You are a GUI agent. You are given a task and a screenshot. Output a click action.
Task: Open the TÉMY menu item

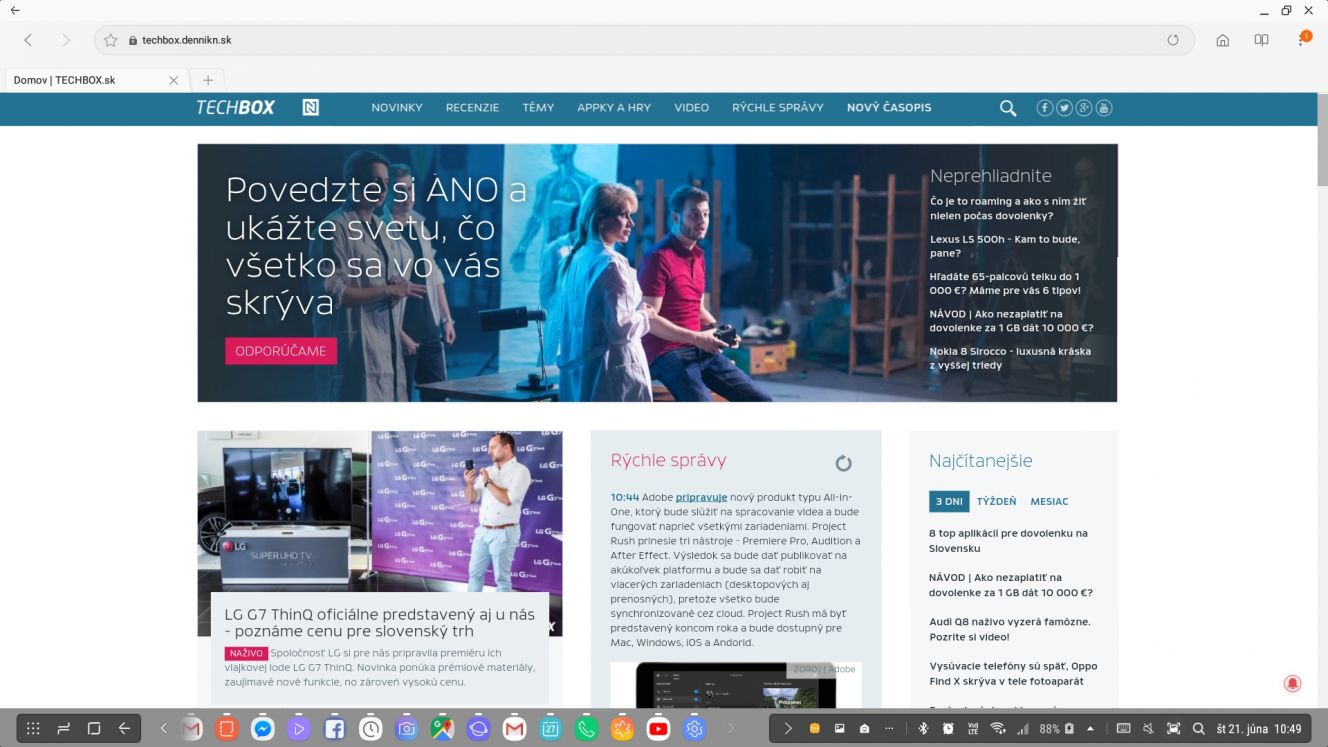click(x=538, y=108)
